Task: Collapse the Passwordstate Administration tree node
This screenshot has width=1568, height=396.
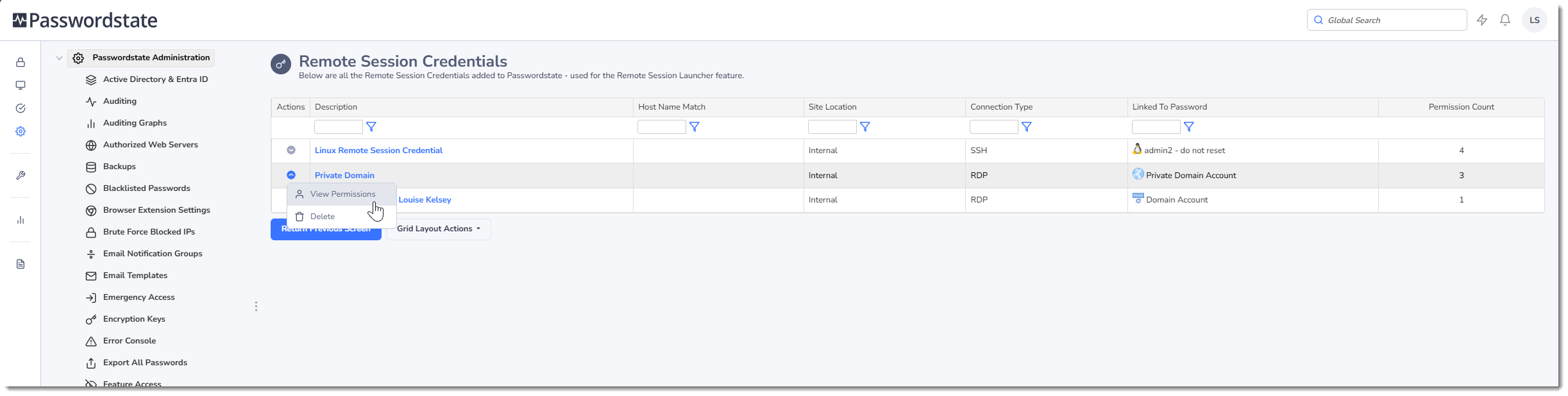Action: tap(59, 58)
